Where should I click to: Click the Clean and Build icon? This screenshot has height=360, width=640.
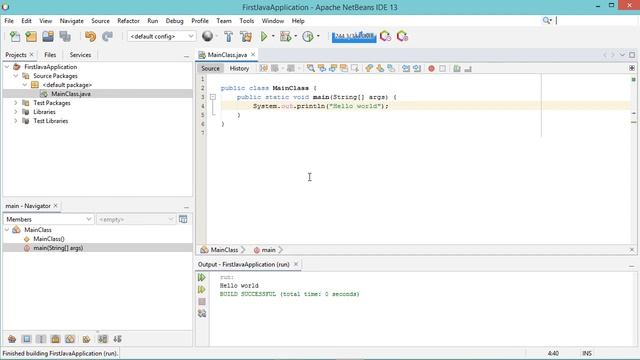pyautogui.click(x=246, y=36)
